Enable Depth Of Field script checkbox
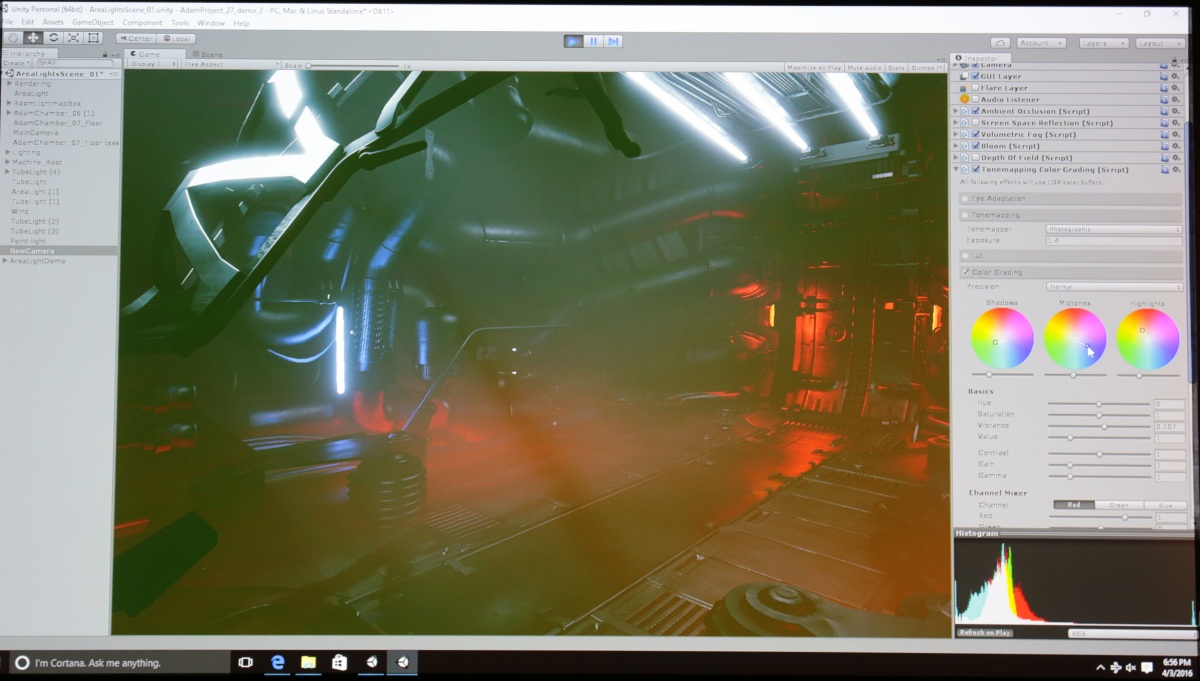 click(x=976, y=158)
